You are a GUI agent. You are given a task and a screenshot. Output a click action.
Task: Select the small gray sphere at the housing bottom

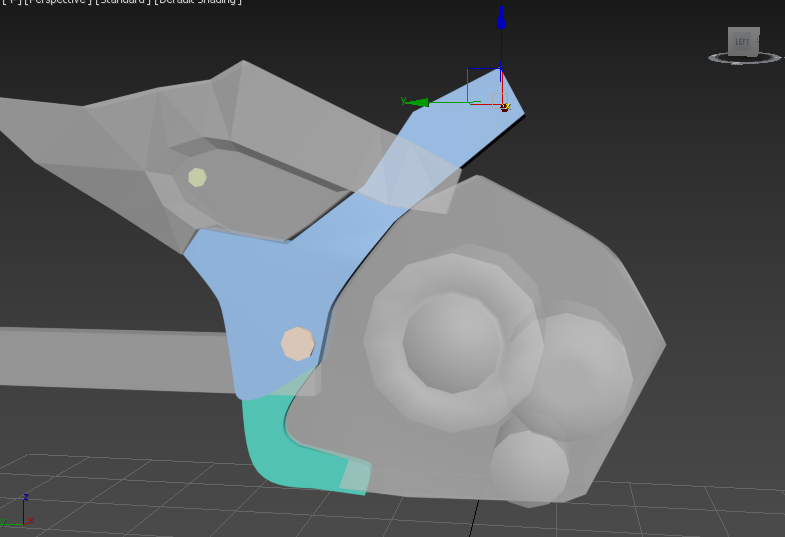529,468
